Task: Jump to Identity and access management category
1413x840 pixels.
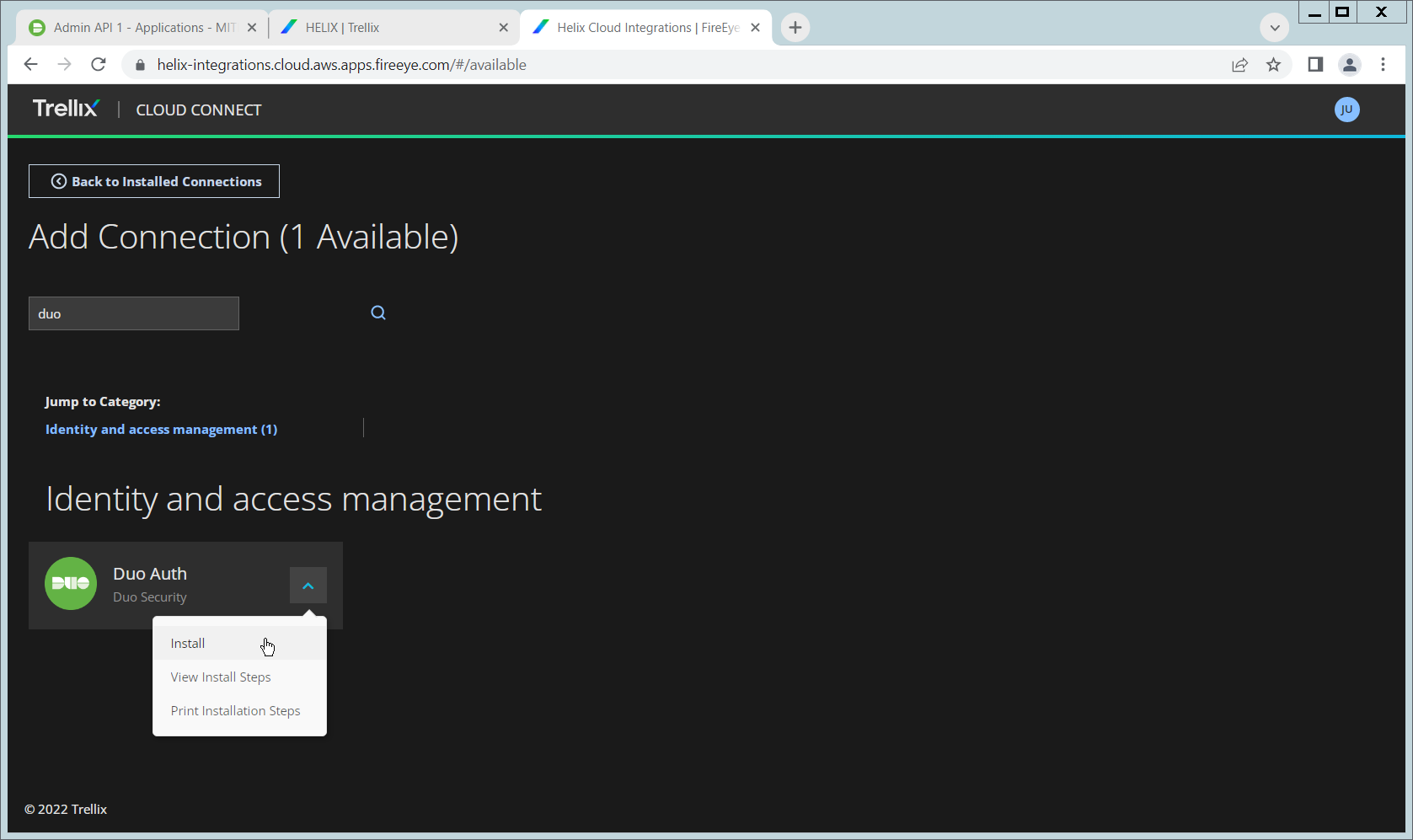Action: pyautogui.click(x=161, y=430)
